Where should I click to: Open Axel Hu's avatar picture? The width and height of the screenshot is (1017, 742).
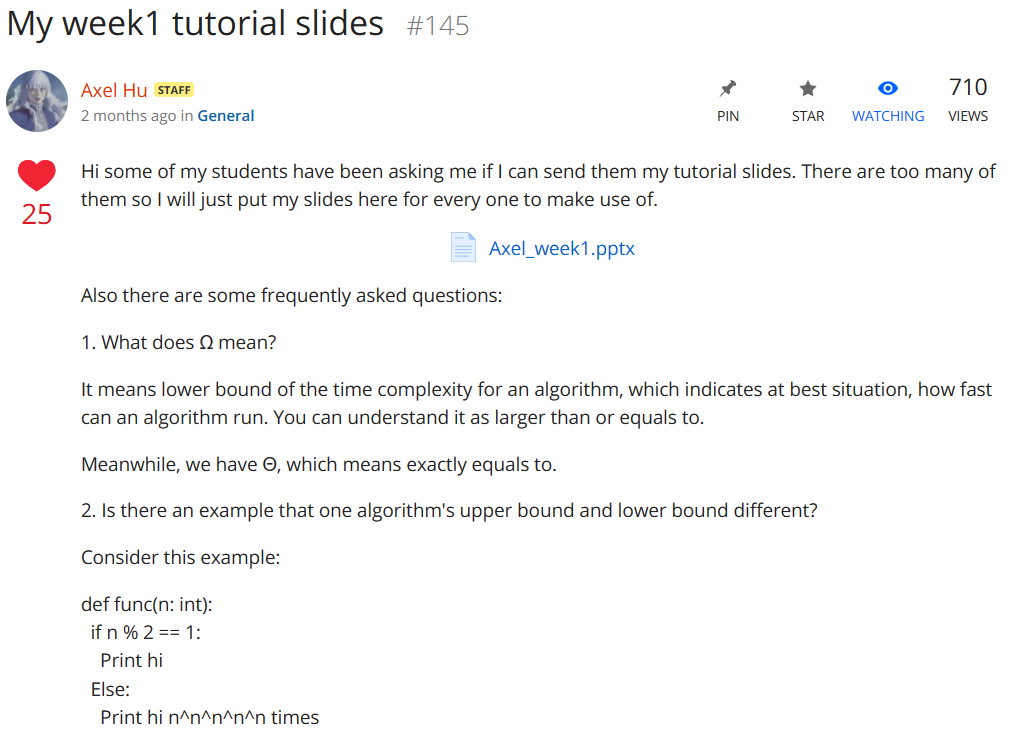tap(37, 101)
